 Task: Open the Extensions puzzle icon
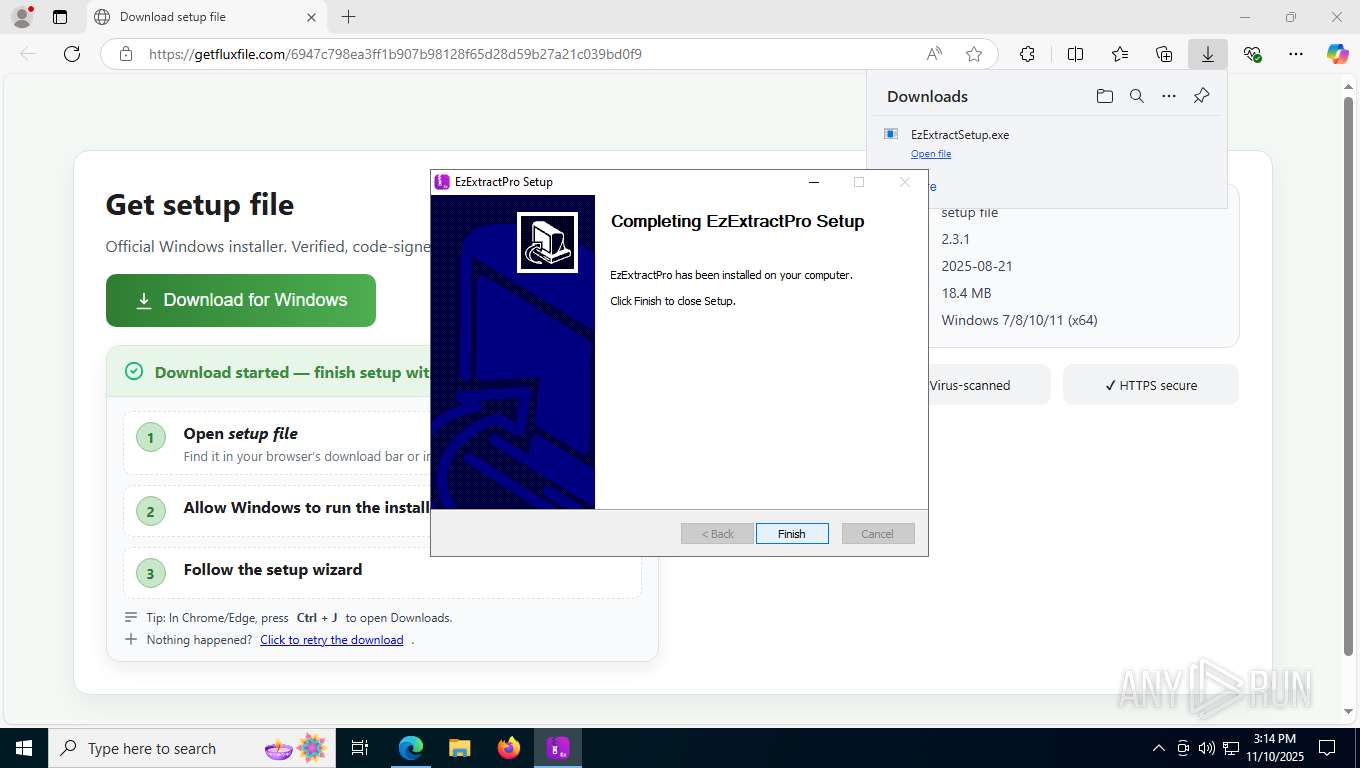pyautogui.click(x=1027, y=54)
